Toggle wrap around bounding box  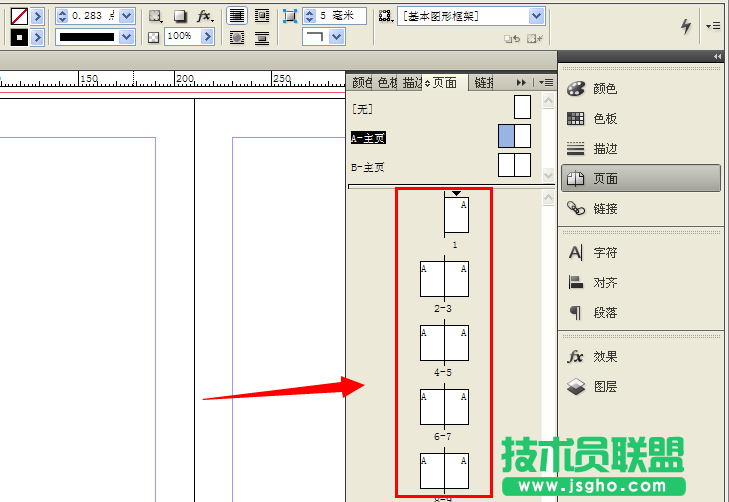tap(262, 16)
